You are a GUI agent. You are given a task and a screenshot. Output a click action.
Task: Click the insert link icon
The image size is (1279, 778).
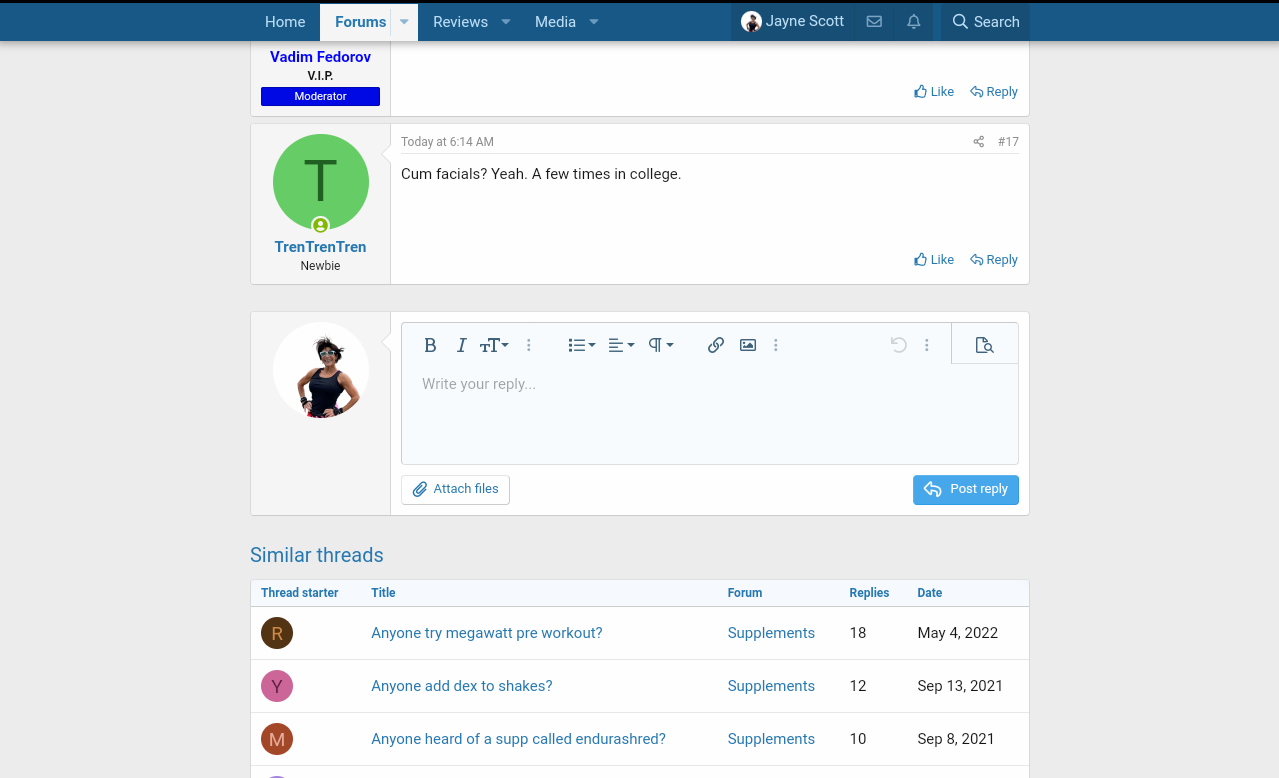[x=716, y=345]
